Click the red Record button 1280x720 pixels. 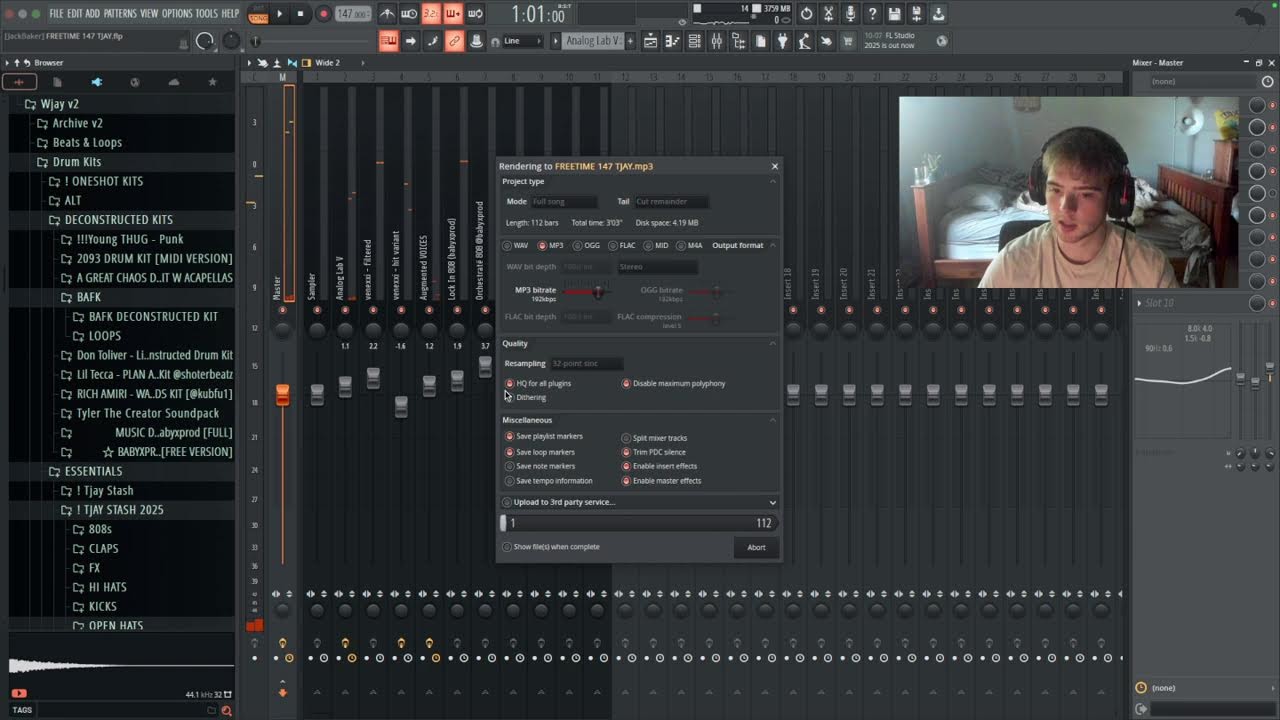tap(323, 14)
